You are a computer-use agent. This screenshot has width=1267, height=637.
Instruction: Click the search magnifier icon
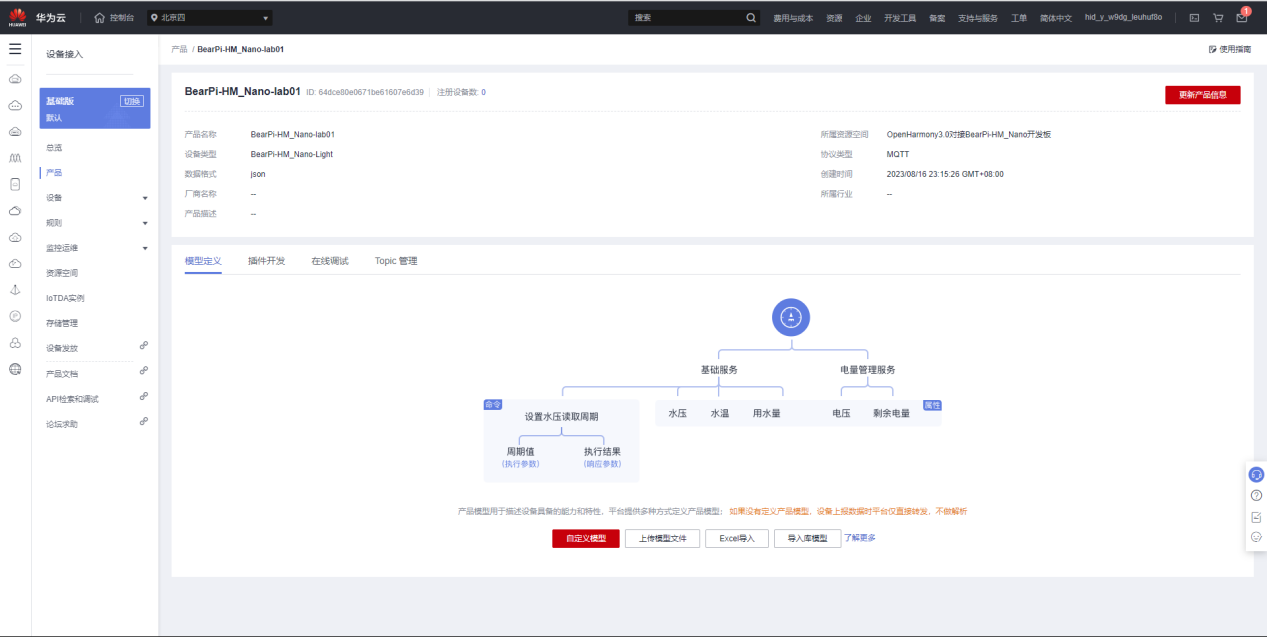point(751,17)
